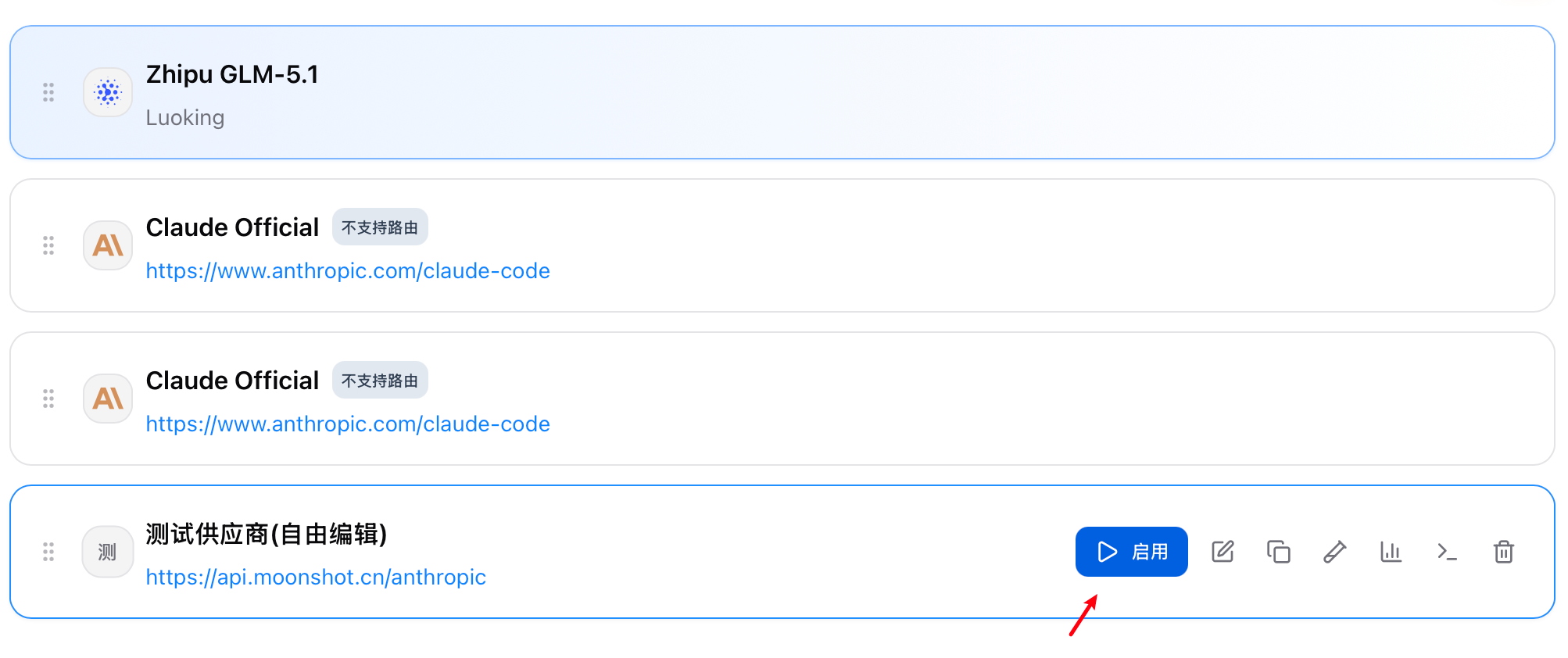The image size is (1568, 658).
Task: Grab the drag handle of Zhipu GLM-5.1
Action: [x=48, y=92]
